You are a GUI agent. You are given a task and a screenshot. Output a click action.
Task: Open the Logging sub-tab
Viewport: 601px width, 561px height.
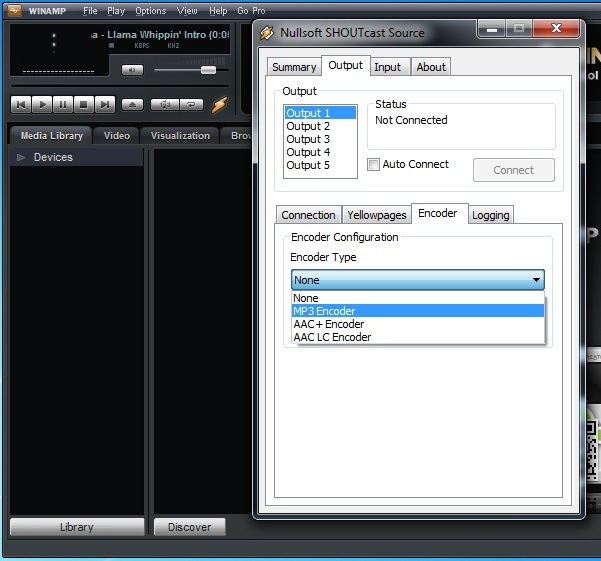pyautogui.click(x=491, y=215)
